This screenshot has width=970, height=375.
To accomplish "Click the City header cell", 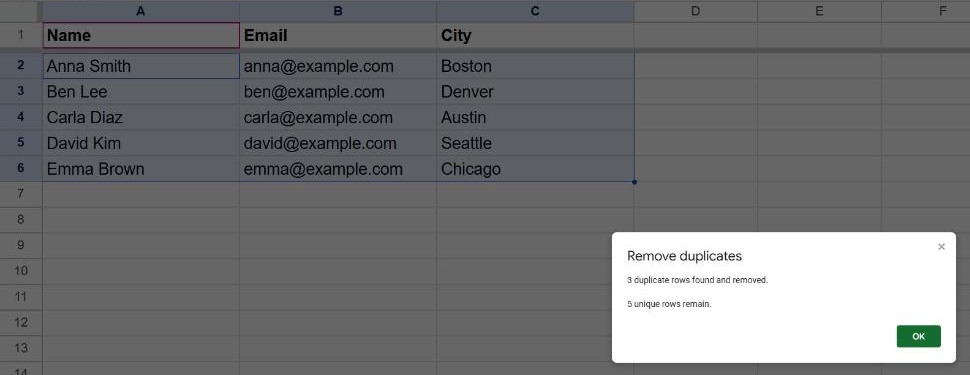I will point(535,35).
